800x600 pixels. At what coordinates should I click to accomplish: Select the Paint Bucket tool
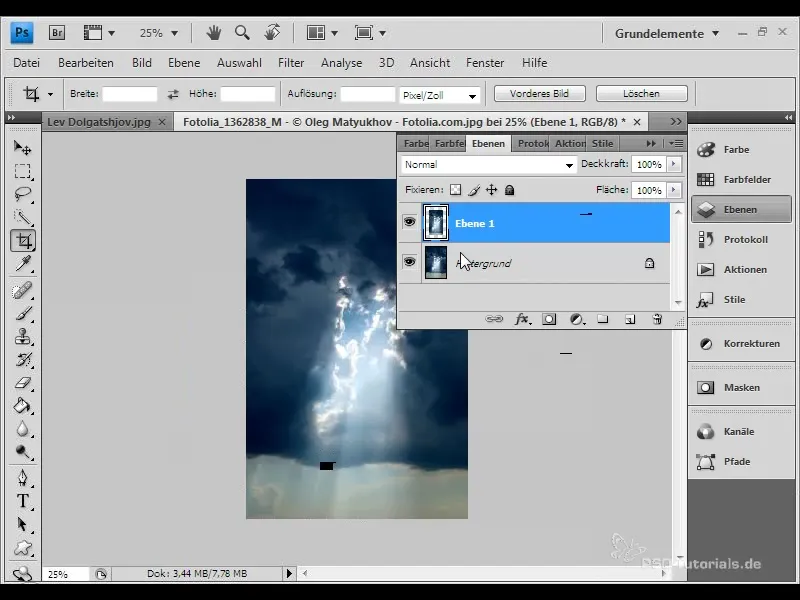[x=22, y=406]
